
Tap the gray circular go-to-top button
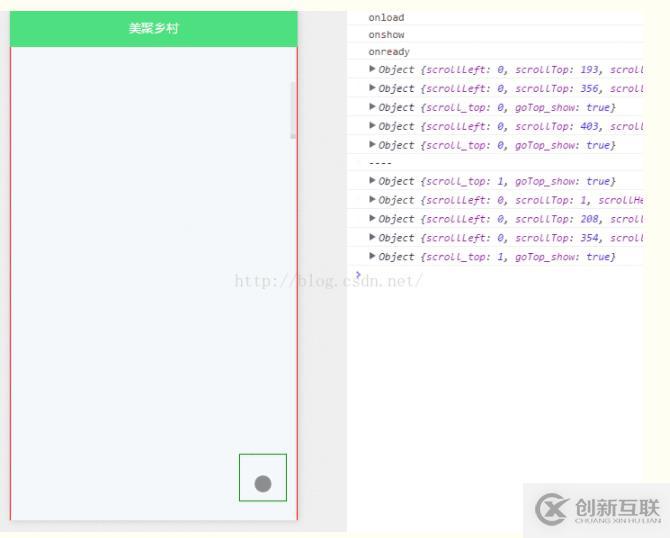[x=263, y=484]
